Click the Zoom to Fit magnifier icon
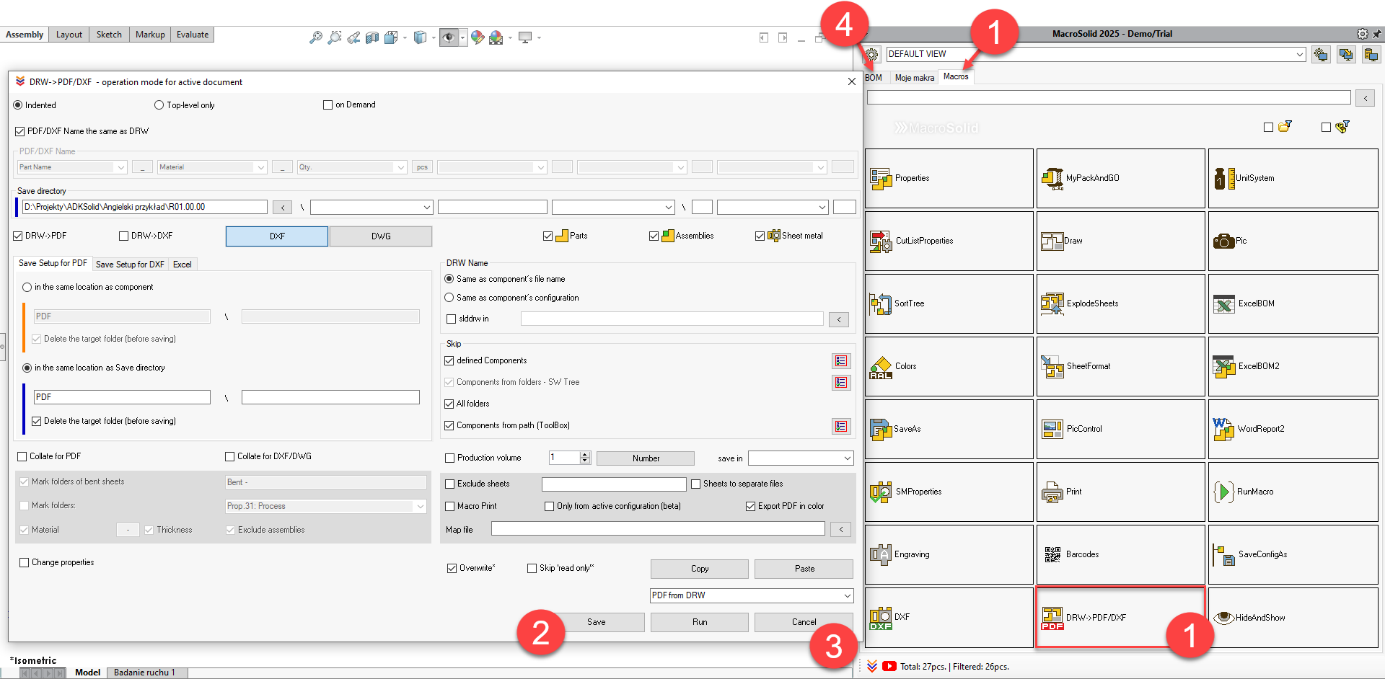The height and width of the screenshot is (679, 1385). [x=316, y=37]
